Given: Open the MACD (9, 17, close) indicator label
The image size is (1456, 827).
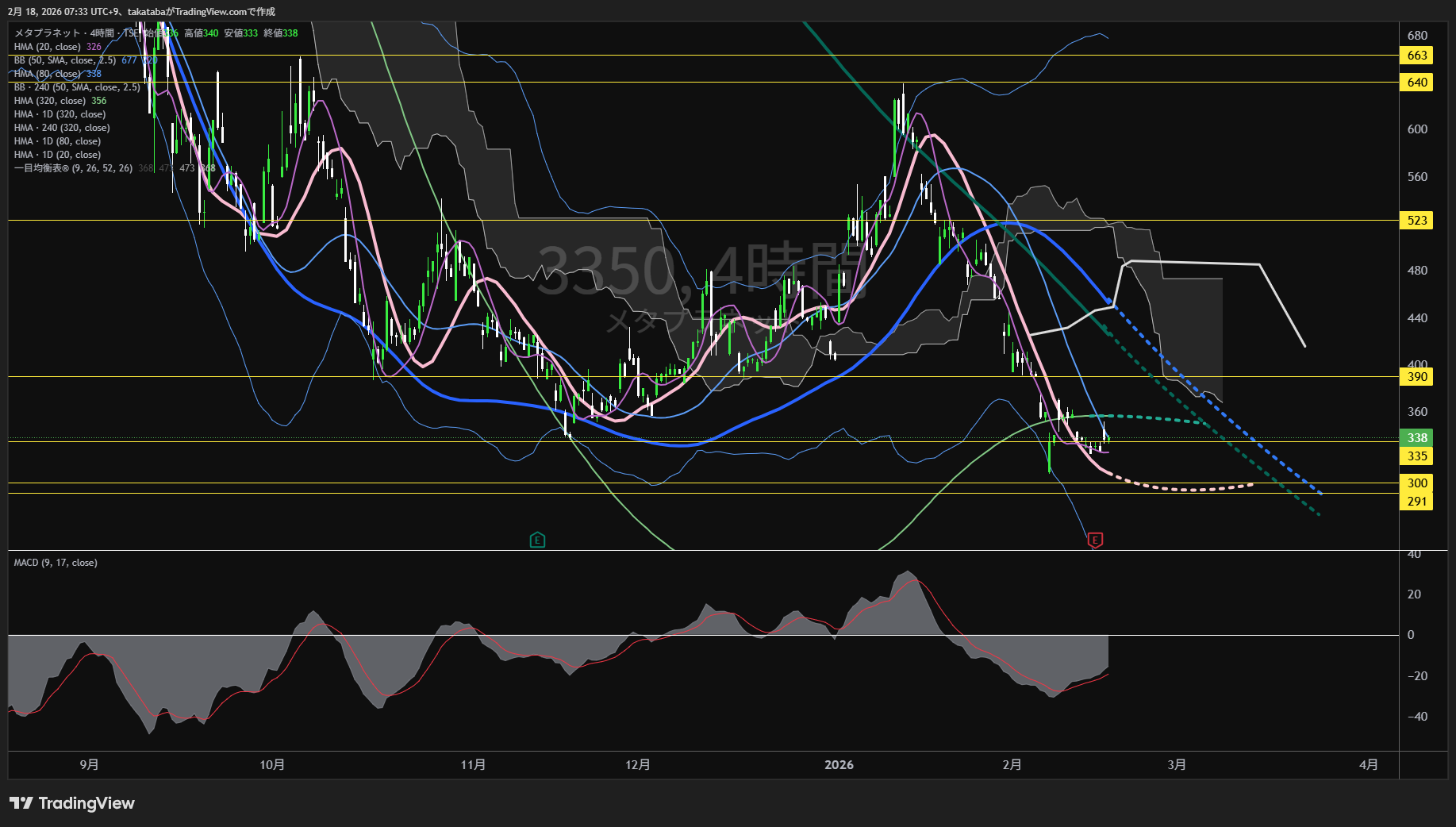Looking at the screenshot, I should point(56,563).
